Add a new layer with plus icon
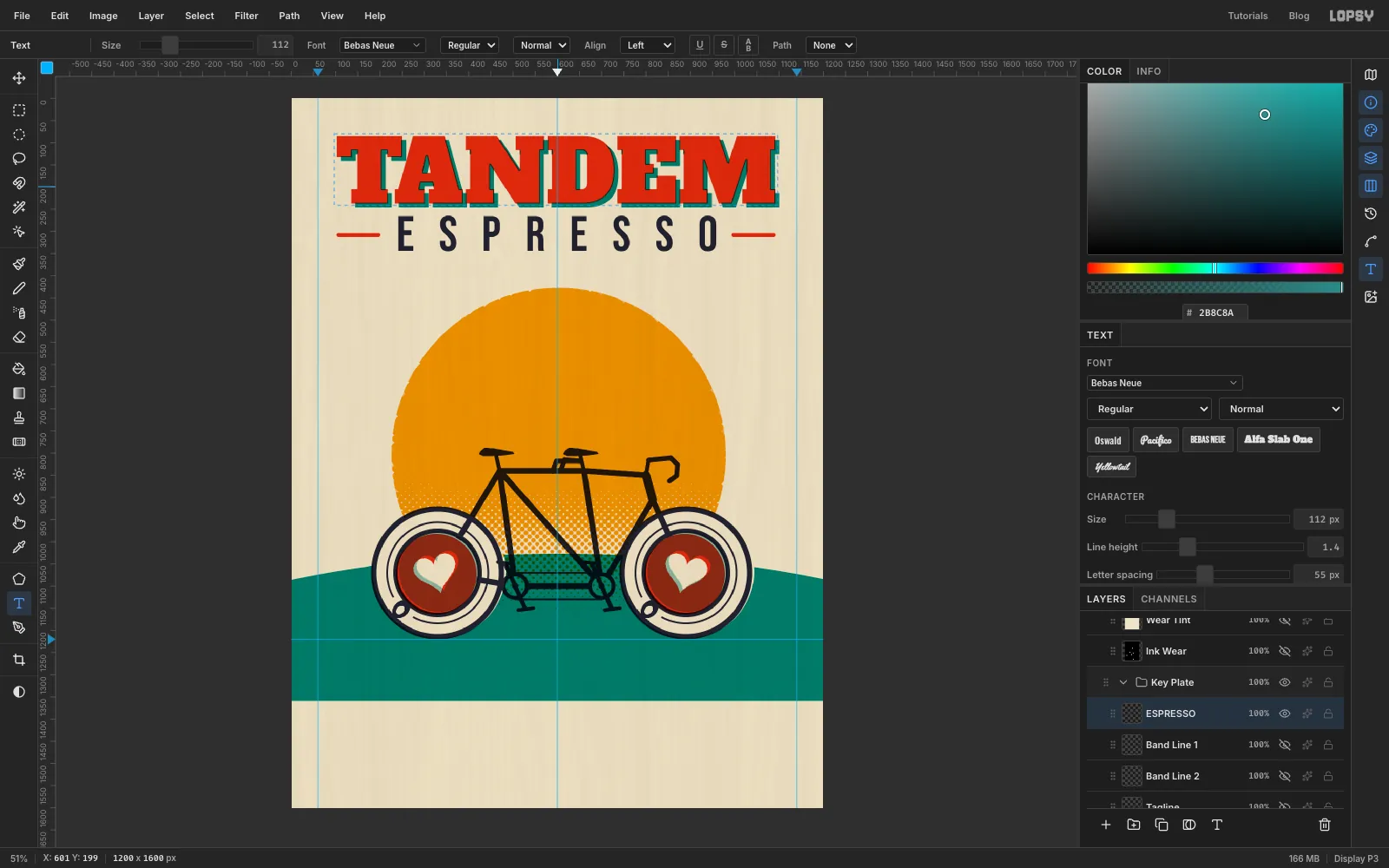Screen dimensions: 1389x868 pos(1106,825)
